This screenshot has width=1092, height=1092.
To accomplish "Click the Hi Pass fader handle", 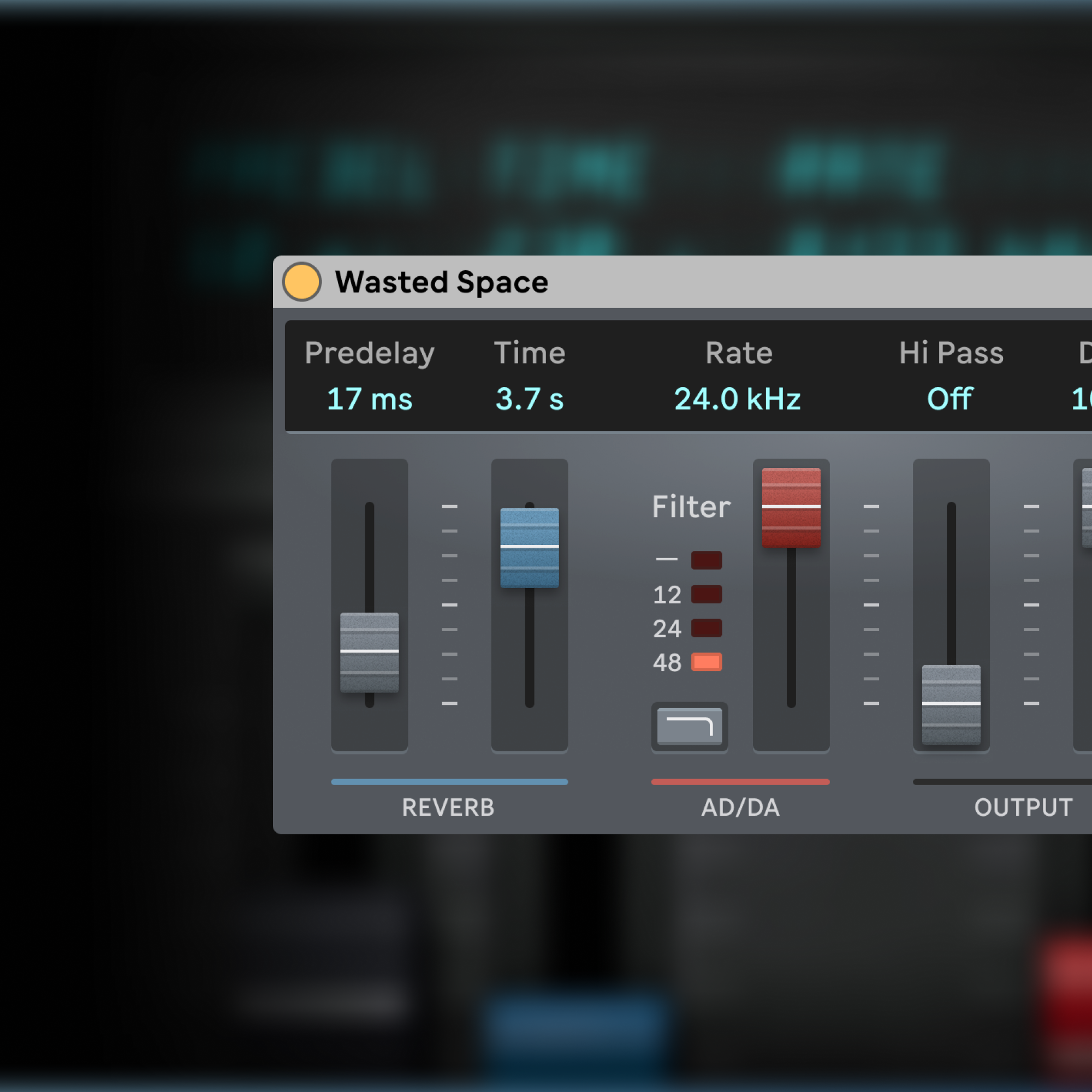I will (x=951, y=704).
